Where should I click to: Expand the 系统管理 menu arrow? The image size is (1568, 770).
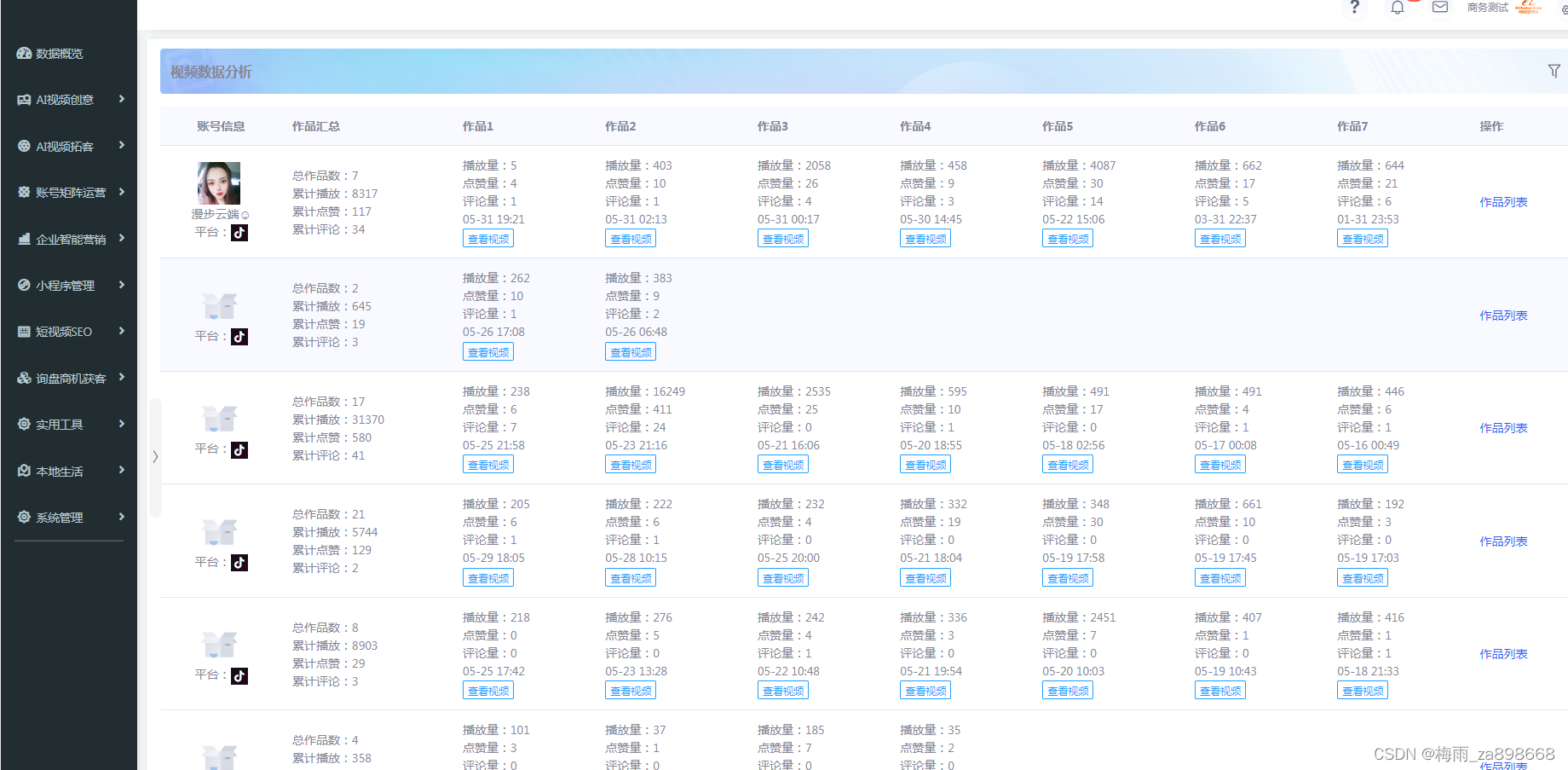[122, 517]
